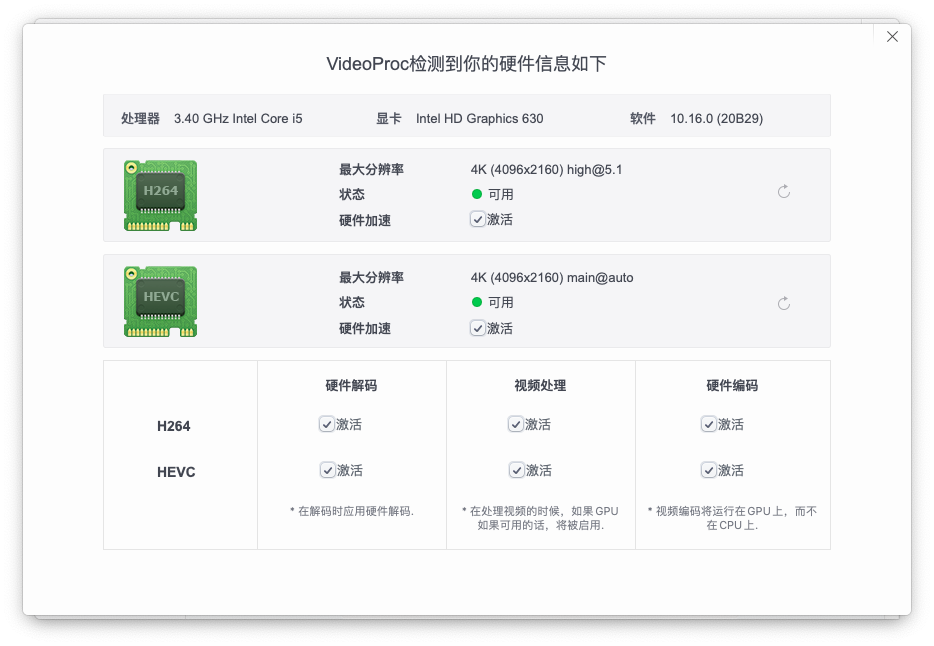934x646 pixels.
Task: Toggle HEVC video processing (视频处理) checkbox
Action: pyautogui.click(x=516, y=470)
